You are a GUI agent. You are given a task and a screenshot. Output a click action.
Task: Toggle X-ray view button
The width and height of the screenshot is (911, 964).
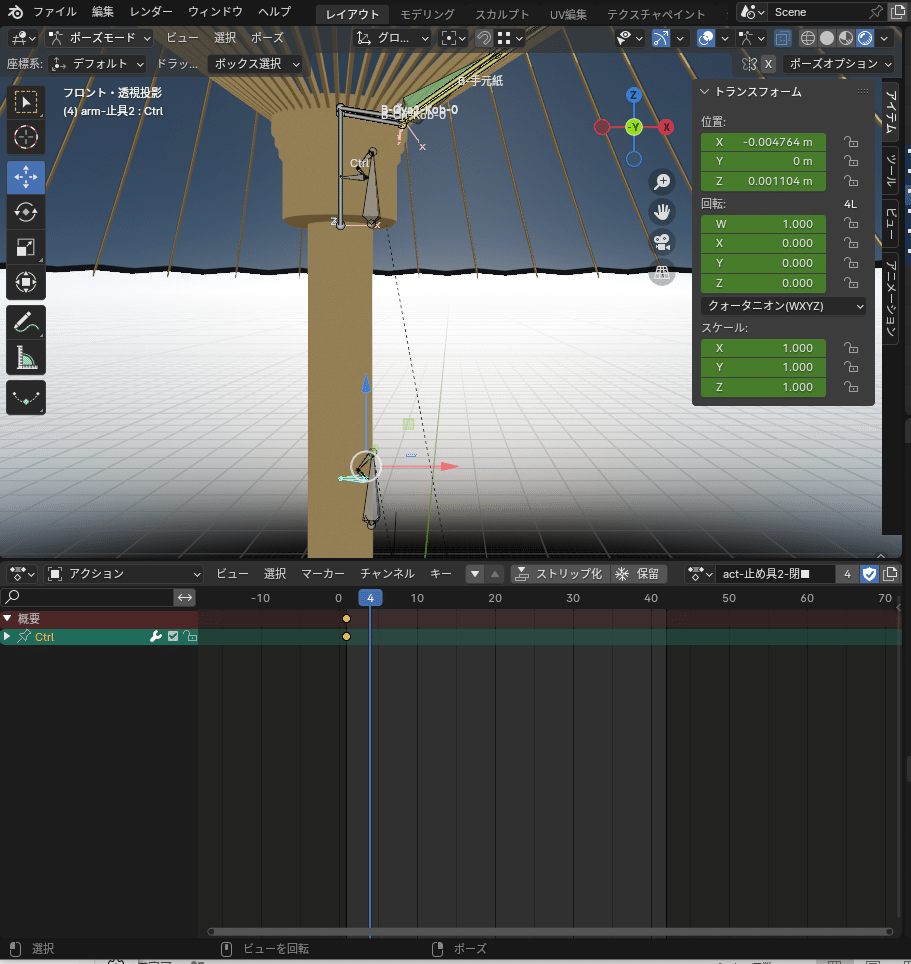(782, 38)
